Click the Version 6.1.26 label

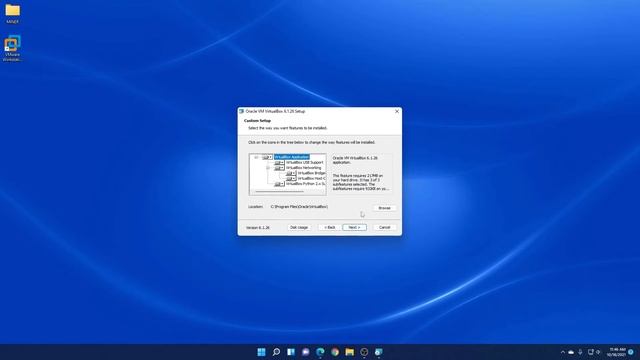[258, 227]
